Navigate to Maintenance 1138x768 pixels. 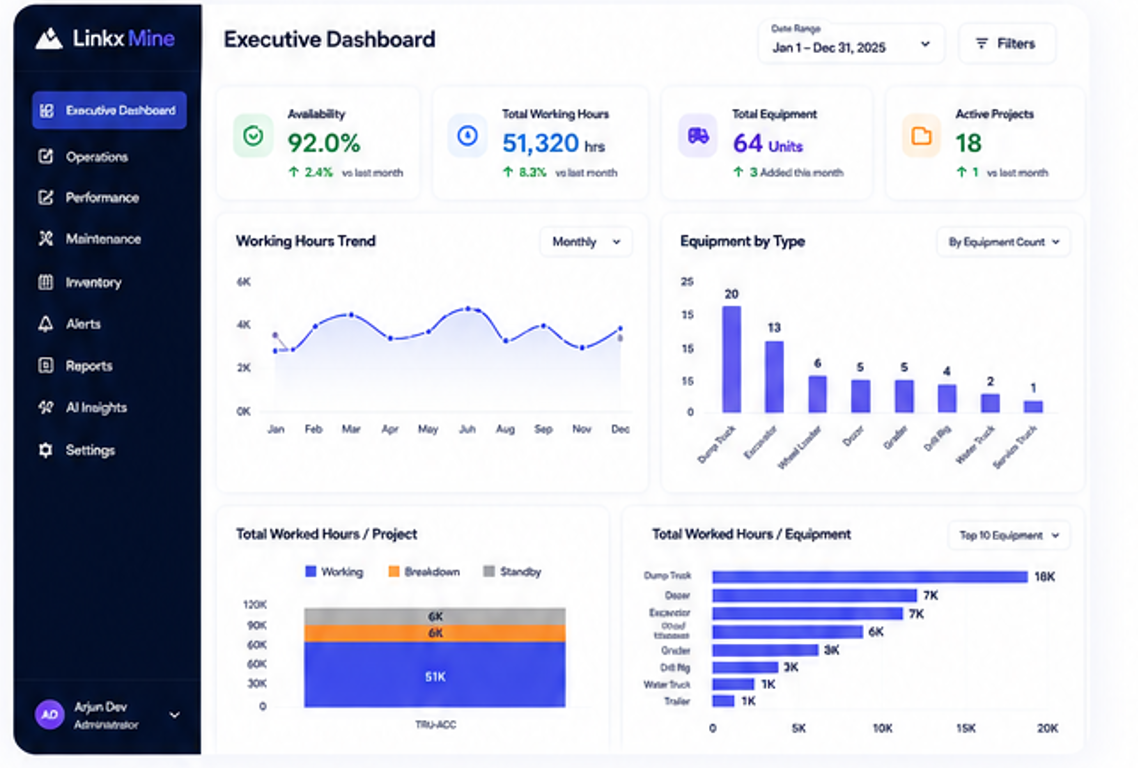103,239
